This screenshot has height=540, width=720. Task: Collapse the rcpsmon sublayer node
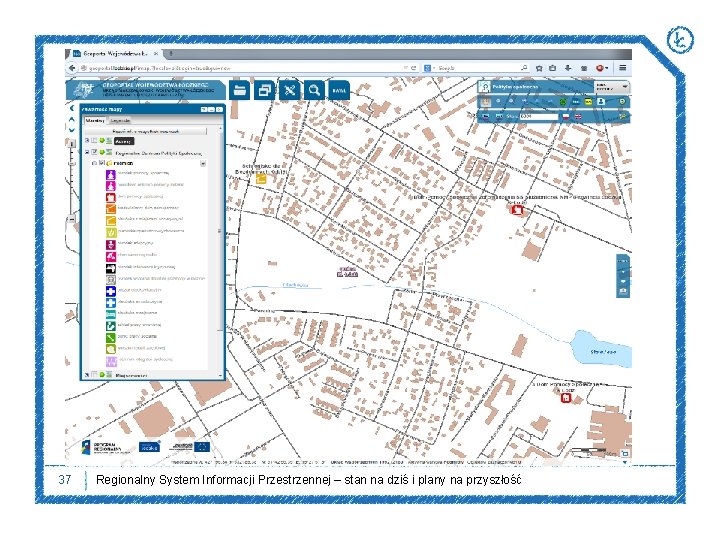pyautogui.click(x=95, y=163)
